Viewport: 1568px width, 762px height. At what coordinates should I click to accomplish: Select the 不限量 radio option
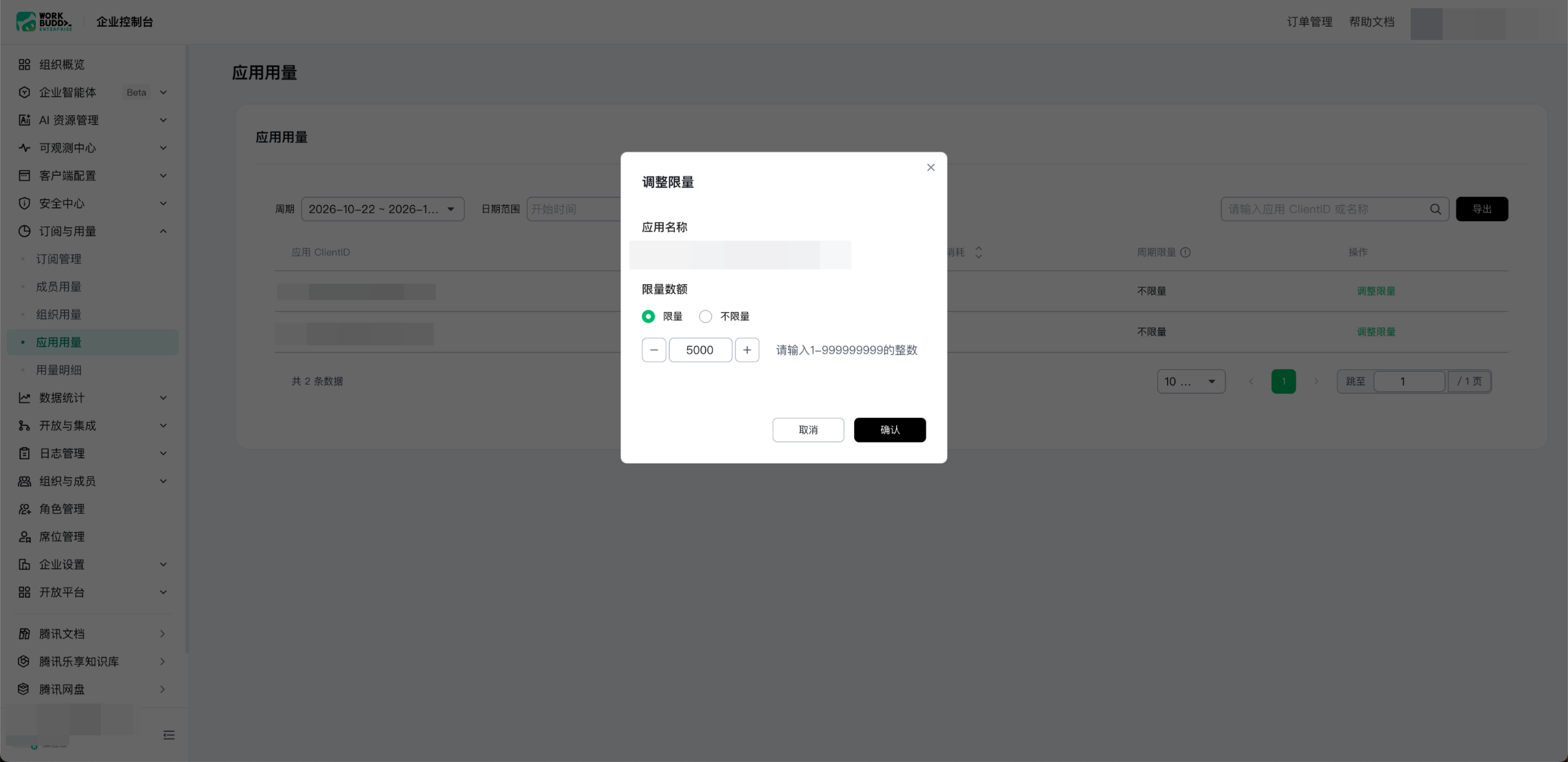click(x=706, y=316)
